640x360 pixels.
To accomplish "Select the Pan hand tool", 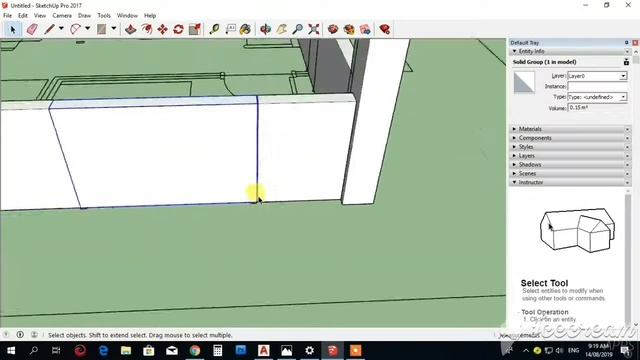I will point(282,29).
